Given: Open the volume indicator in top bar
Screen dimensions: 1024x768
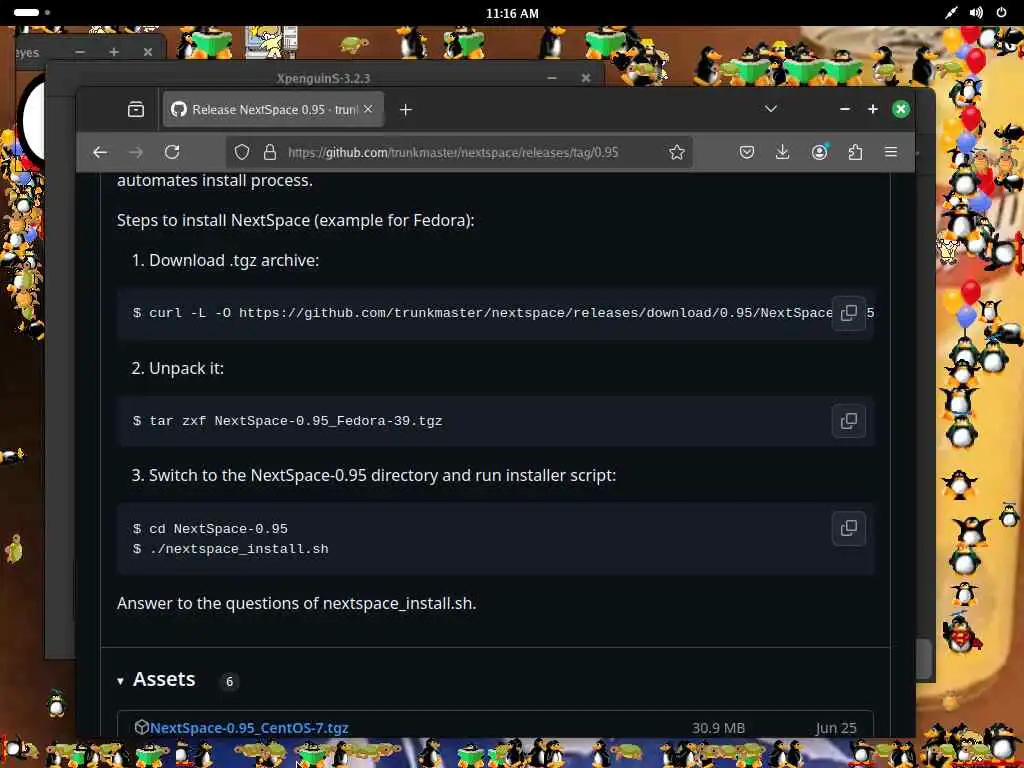Looking at the screenshot, I should [976, 12].
